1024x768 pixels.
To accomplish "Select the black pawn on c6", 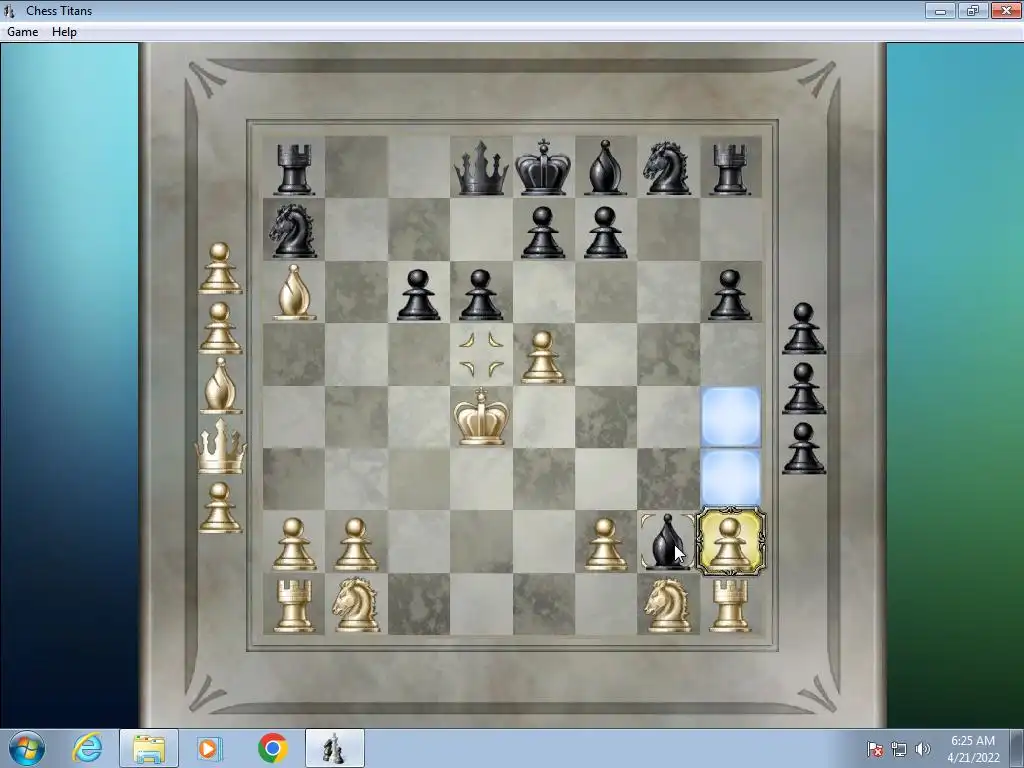I will pos(418,295).
